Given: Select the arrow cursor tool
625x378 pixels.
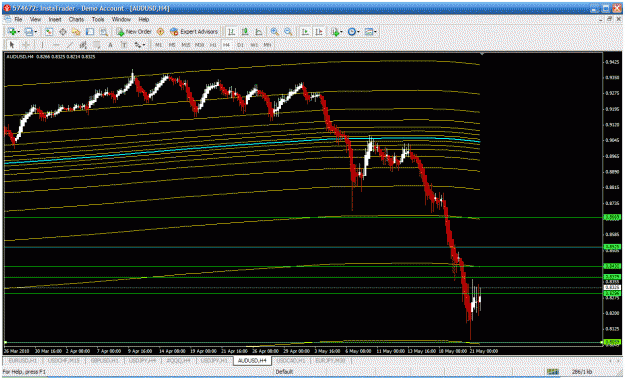Looking at the screenshot, I should pyautogui.click(x=12, y=45).
